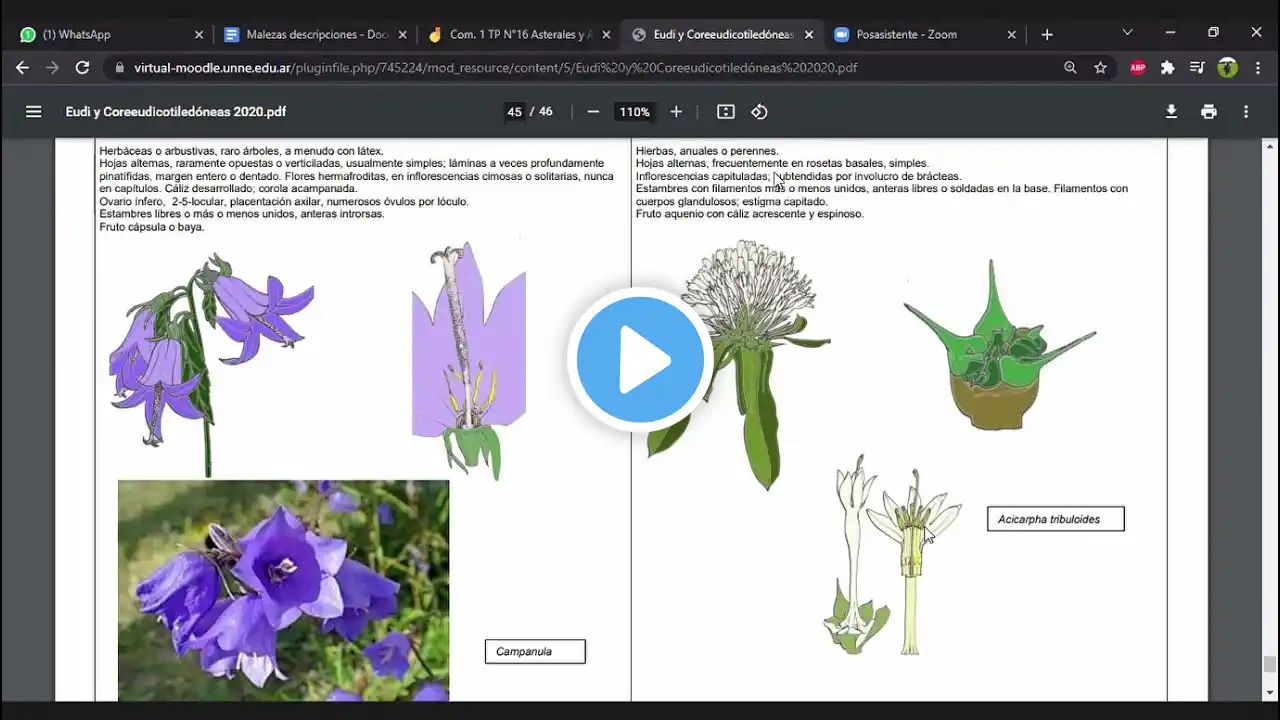Download the PDF file

[1171, 112]
